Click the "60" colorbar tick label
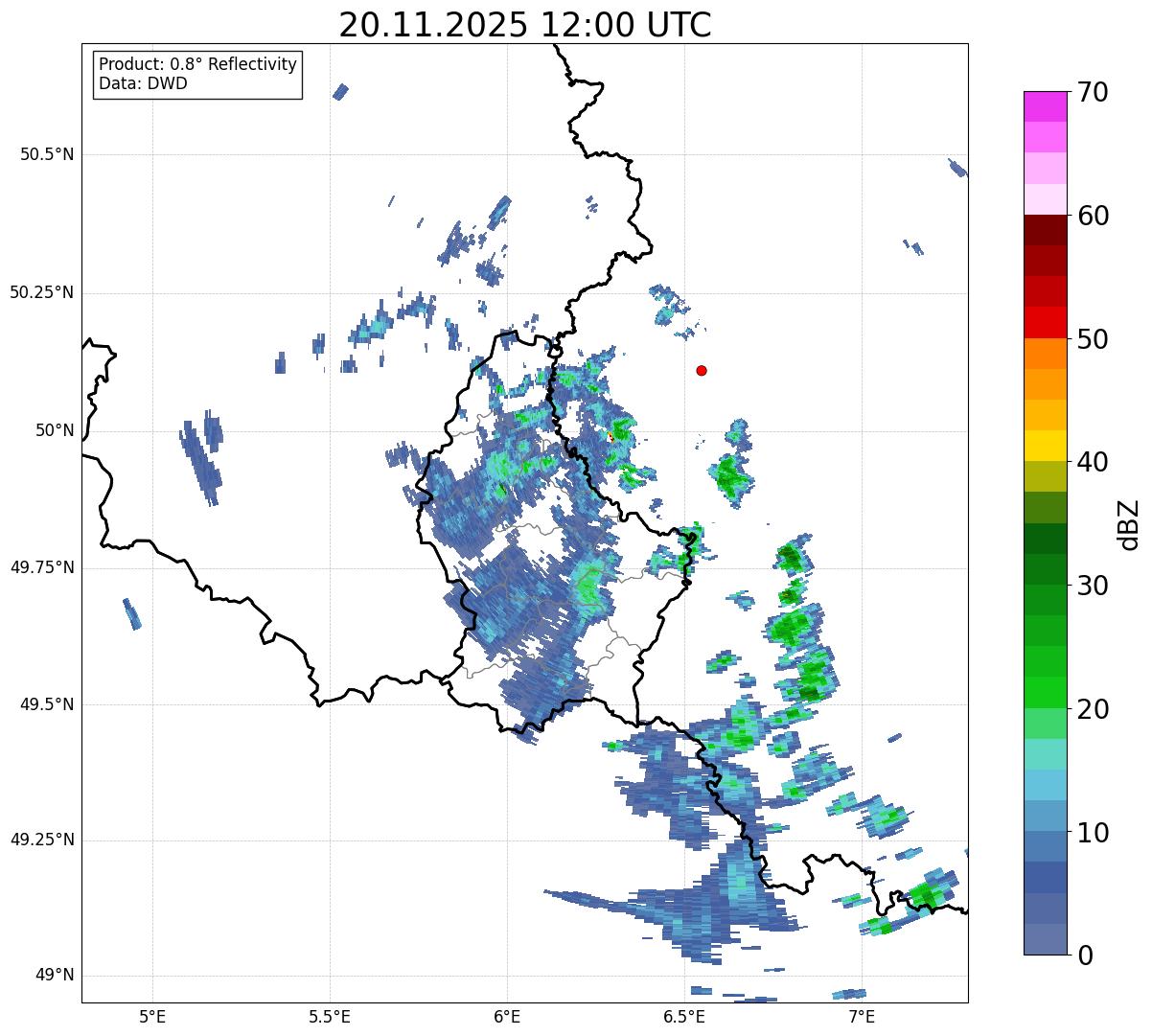Viewport: 1152px width, 1036px height. 1093,216
